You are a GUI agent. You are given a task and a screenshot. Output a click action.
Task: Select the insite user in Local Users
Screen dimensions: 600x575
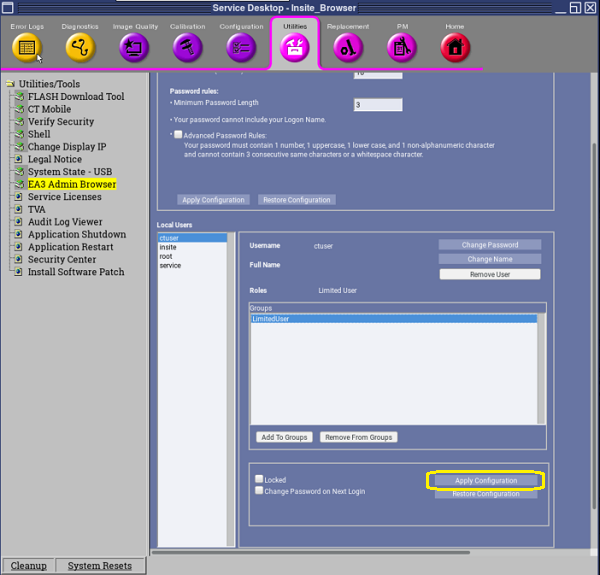coord(168,247)
